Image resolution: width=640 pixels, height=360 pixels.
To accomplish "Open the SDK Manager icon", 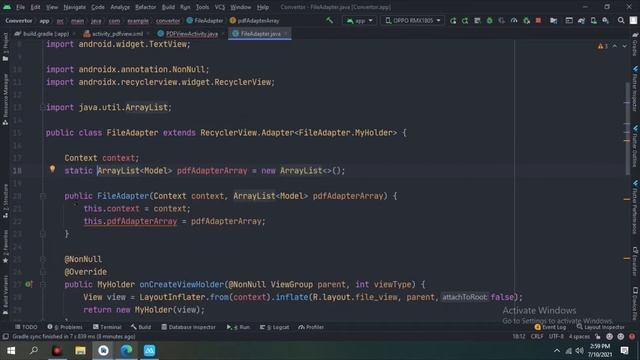I will [x=606, y=20].
